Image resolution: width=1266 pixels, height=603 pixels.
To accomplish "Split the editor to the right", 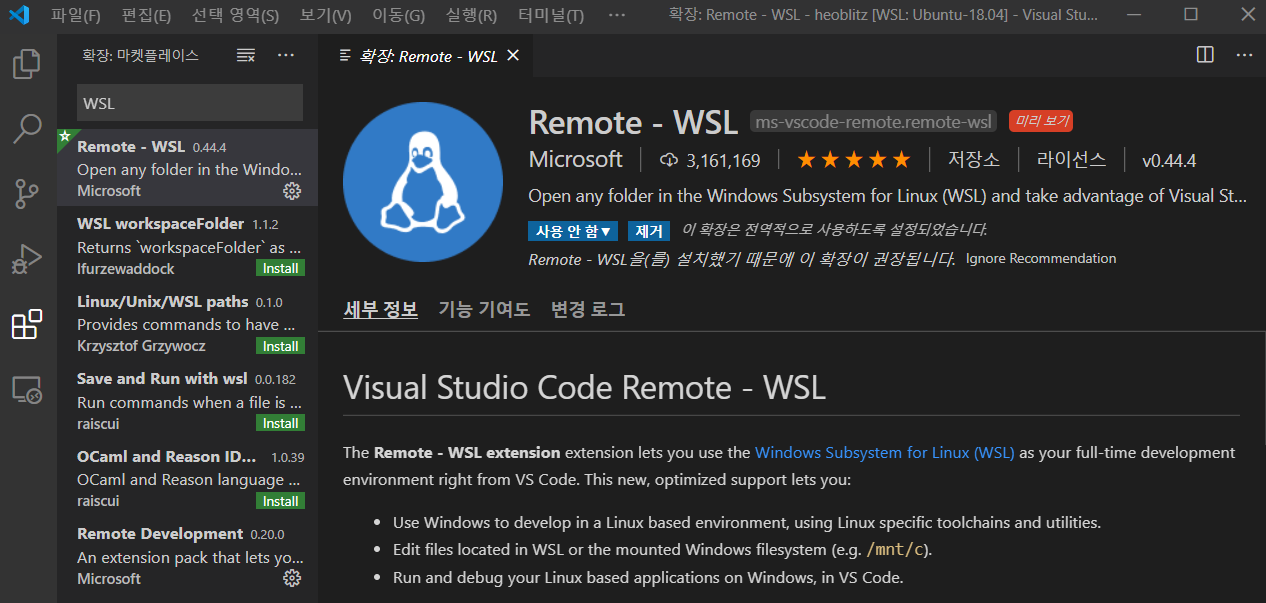I will pyautogui.click(x=1205, y=55).
